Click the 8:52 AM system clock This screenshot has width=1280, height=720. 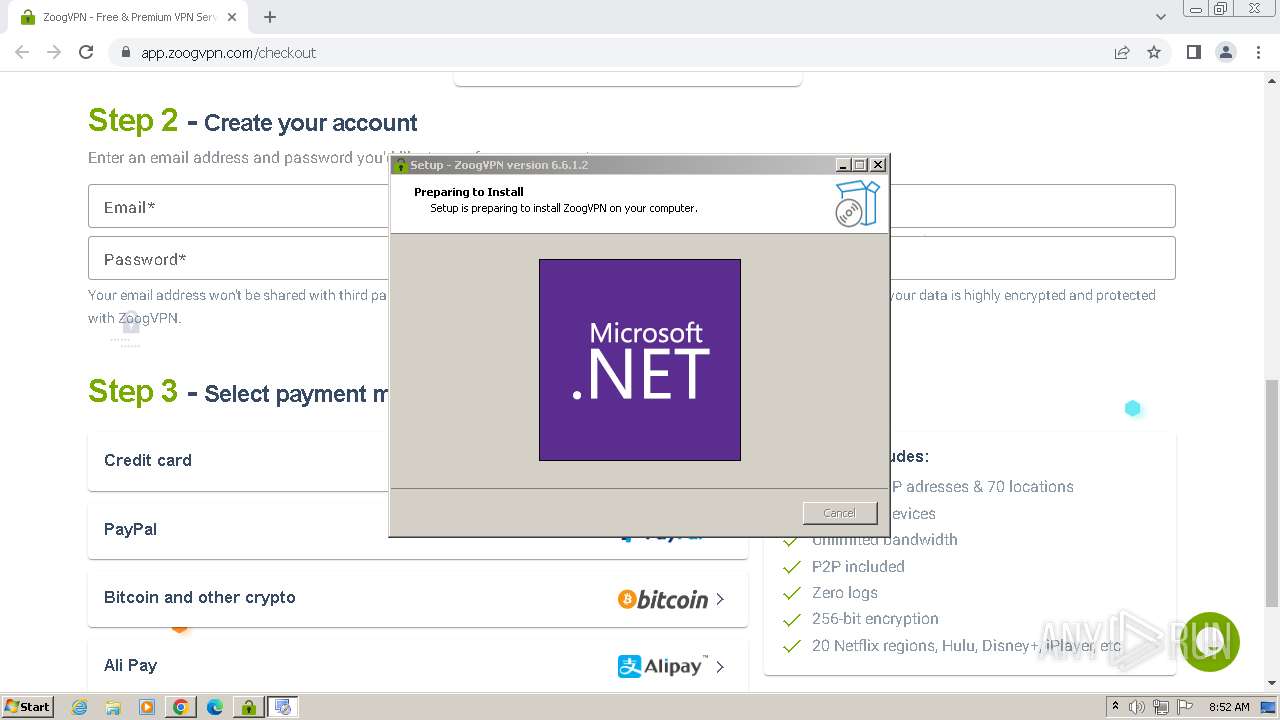(x=1229, y=707)
